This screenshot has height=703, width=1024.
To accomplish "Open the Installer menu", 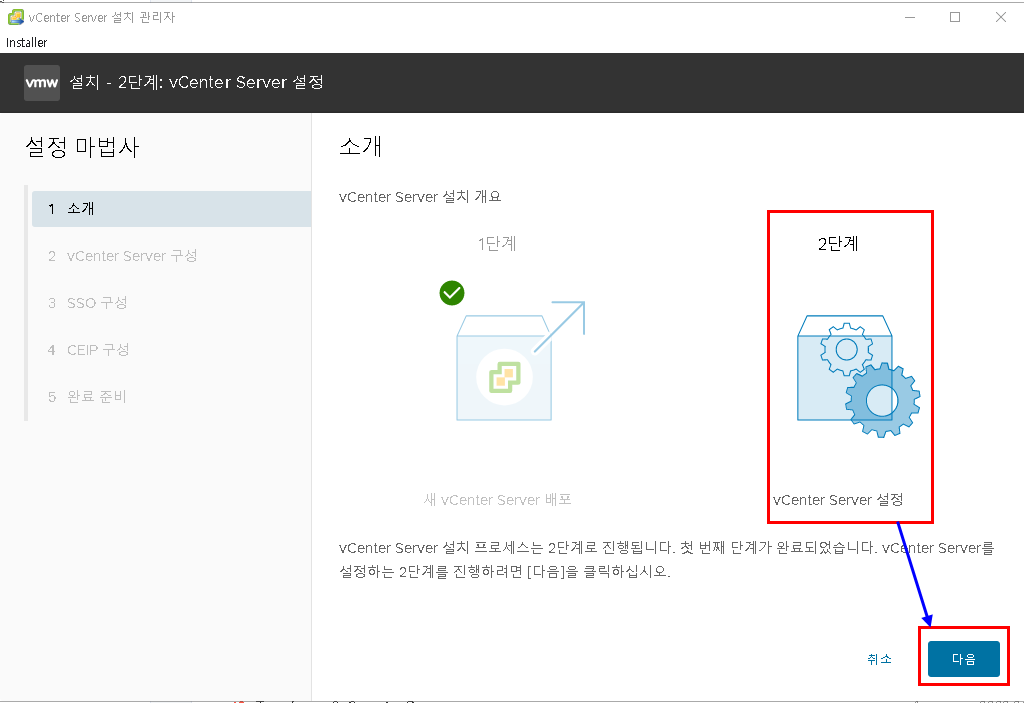I will pyautogui.click(x=27, y=42).
